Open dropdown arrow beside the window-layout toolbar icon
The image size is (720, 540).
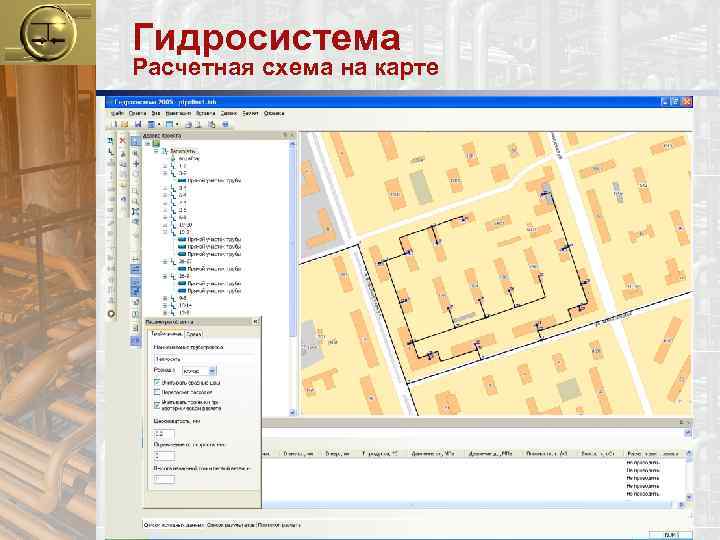click(x=177, y=124)
